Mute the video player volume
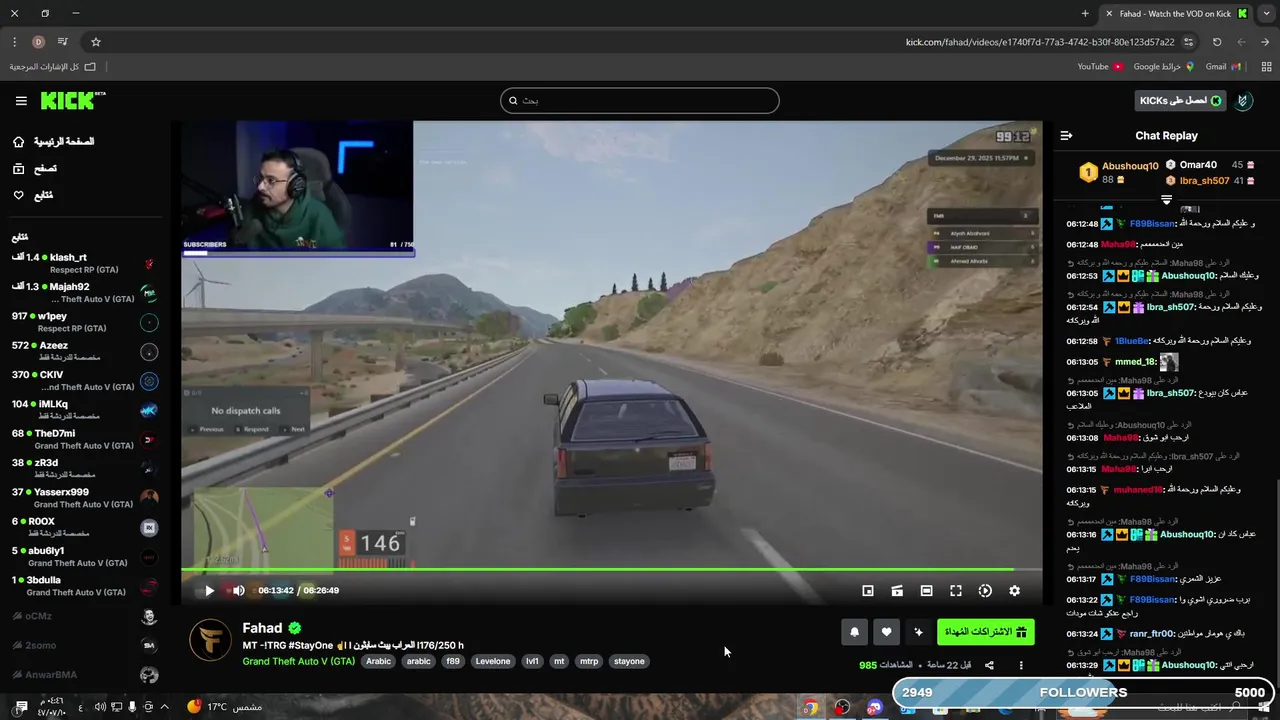Image resolution: width=1280 pixels, height=720 pixels. point(238,590)
